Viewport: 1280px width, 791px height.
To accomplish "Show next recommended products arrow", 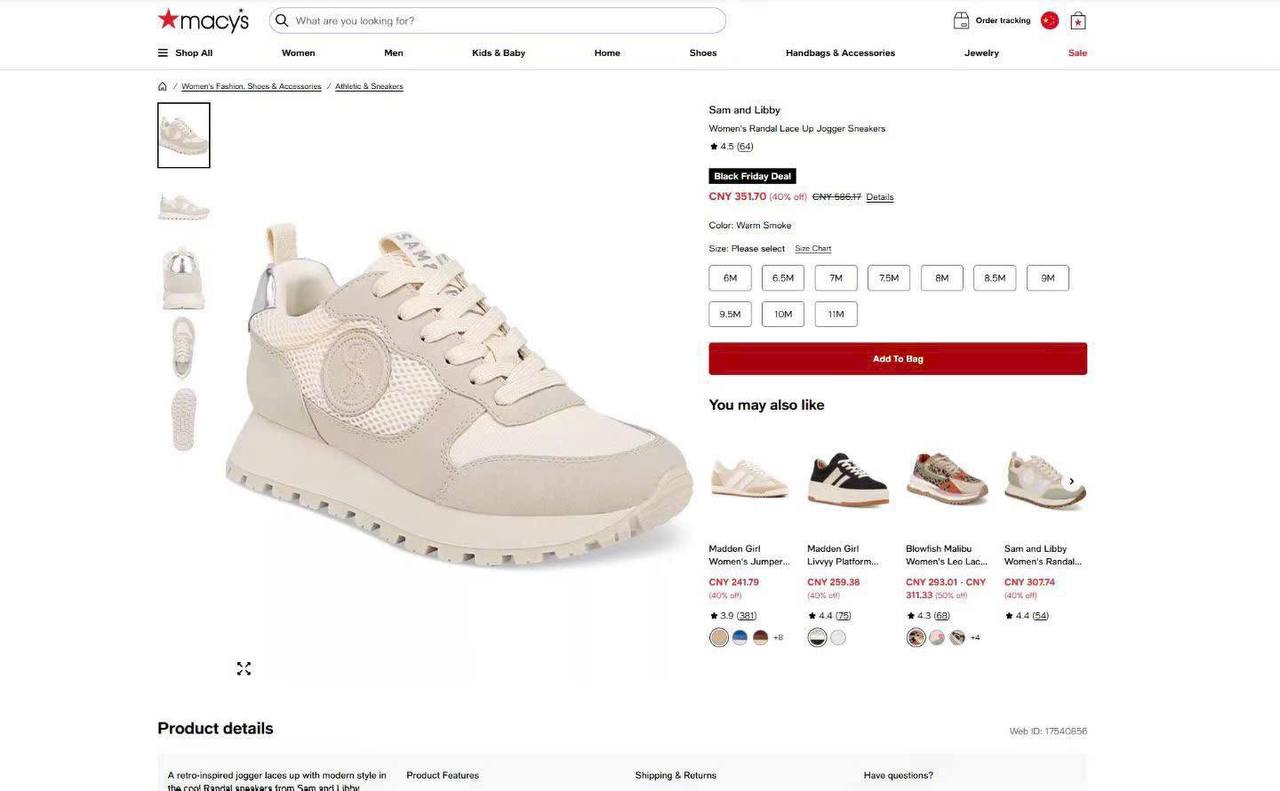I will click(x=1071, y=481).
